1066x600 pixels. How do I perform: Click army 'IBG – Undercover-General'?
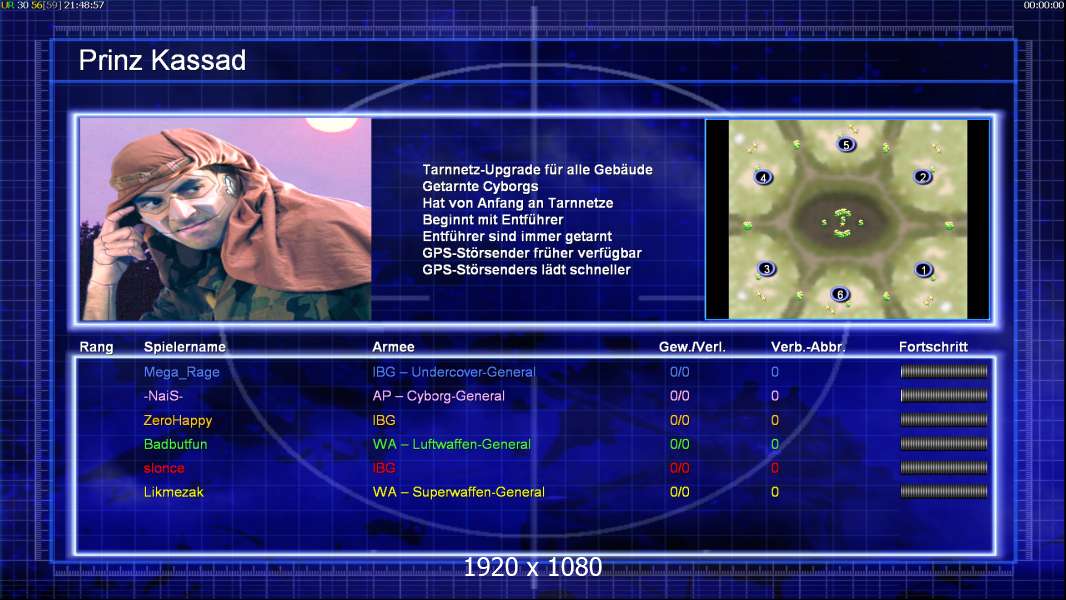(x=453, y=372)
